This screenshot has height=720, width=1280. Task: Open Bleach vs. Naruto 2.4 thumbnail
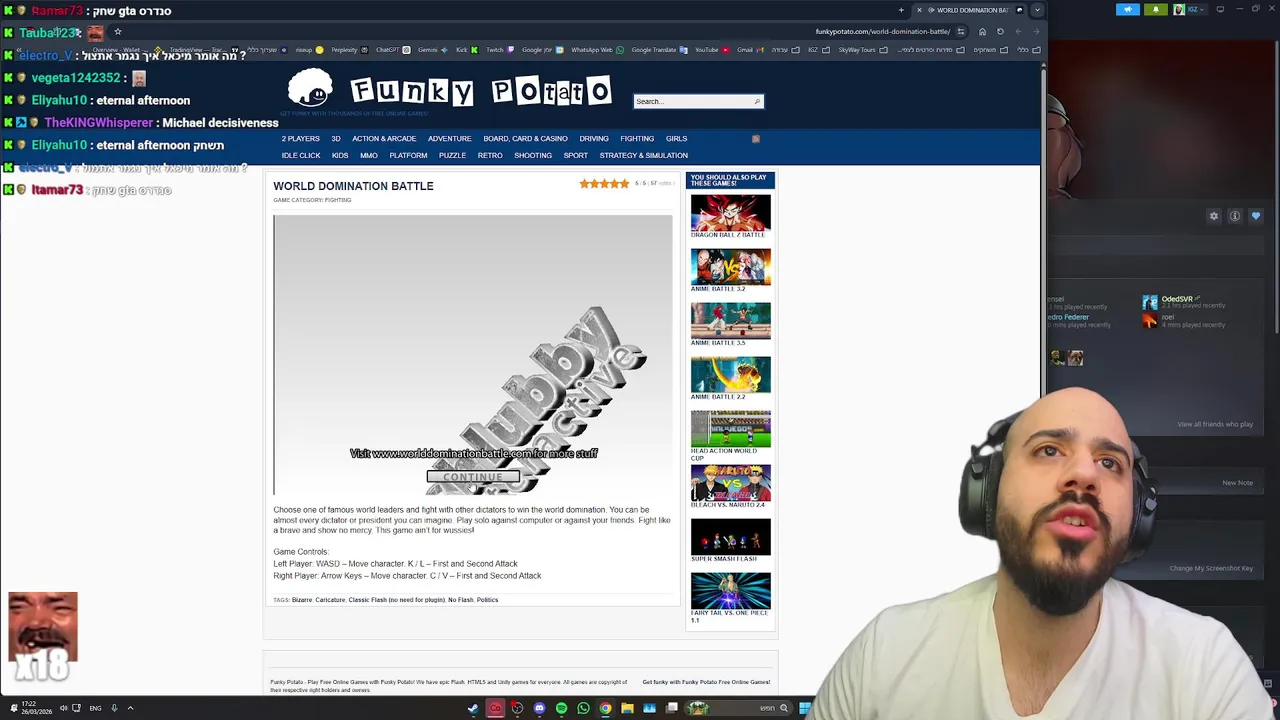point(730,483)
